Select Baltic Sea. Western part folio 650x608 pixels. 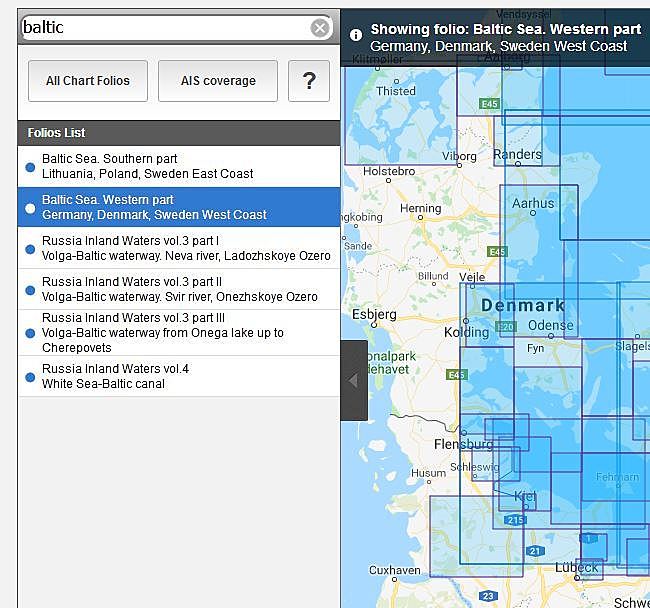[x=179, y=207]
